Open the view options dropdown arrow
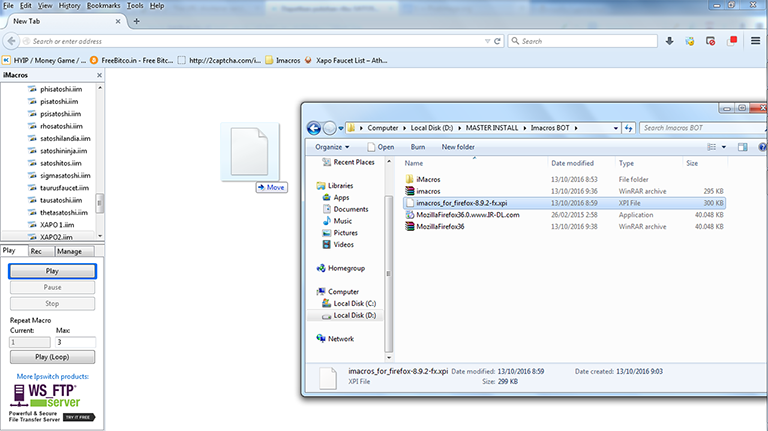Image resolution: width=768 pixels, height=431 pixels. pos(724,147)
